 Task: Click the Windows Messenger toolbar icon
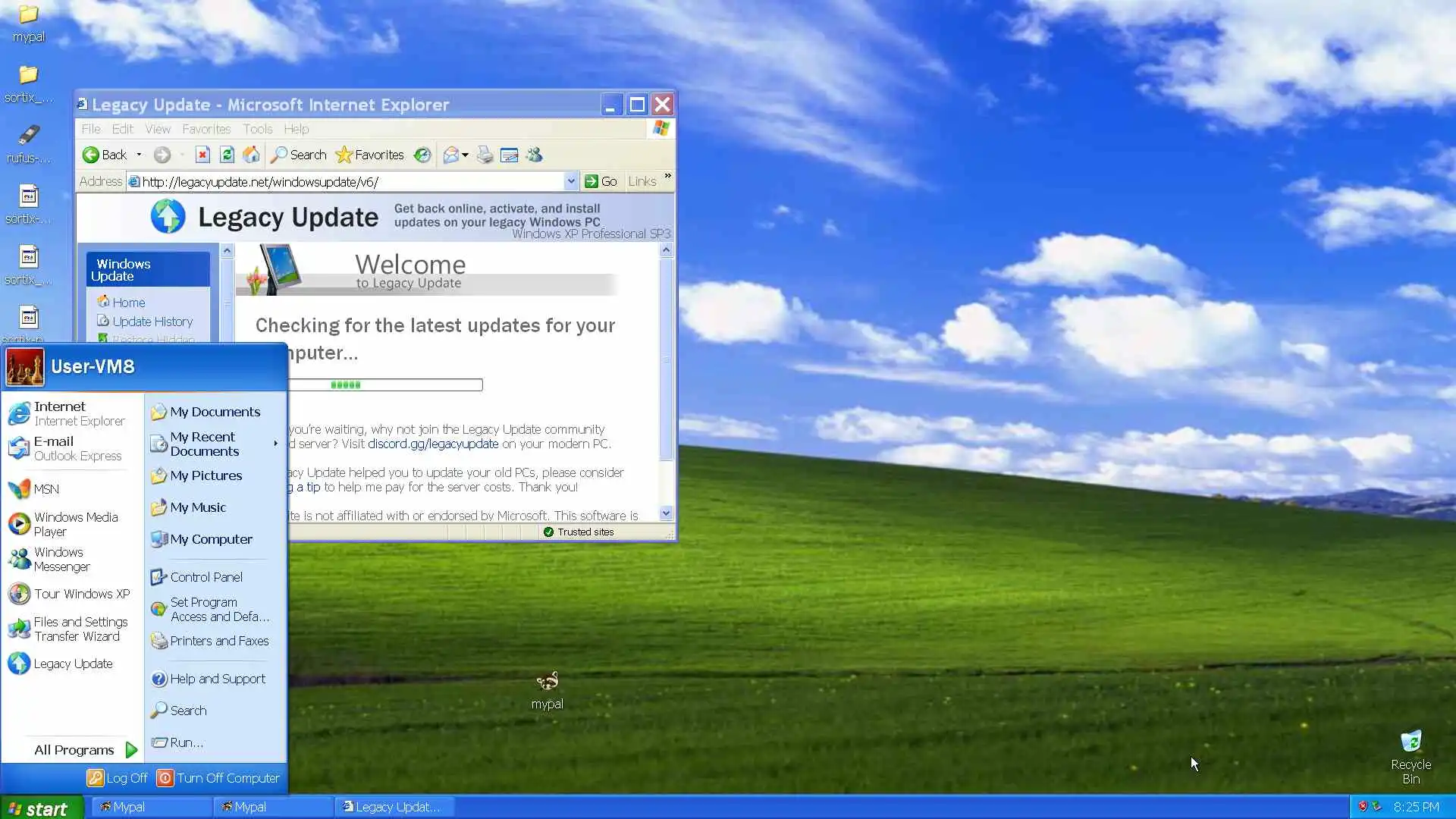534,155
